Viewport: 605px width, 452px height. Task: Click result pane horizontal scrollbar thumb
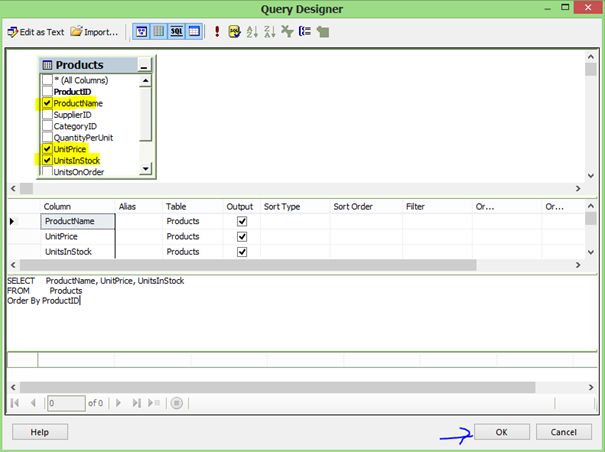pyautogui.click(x=277, y=387)
